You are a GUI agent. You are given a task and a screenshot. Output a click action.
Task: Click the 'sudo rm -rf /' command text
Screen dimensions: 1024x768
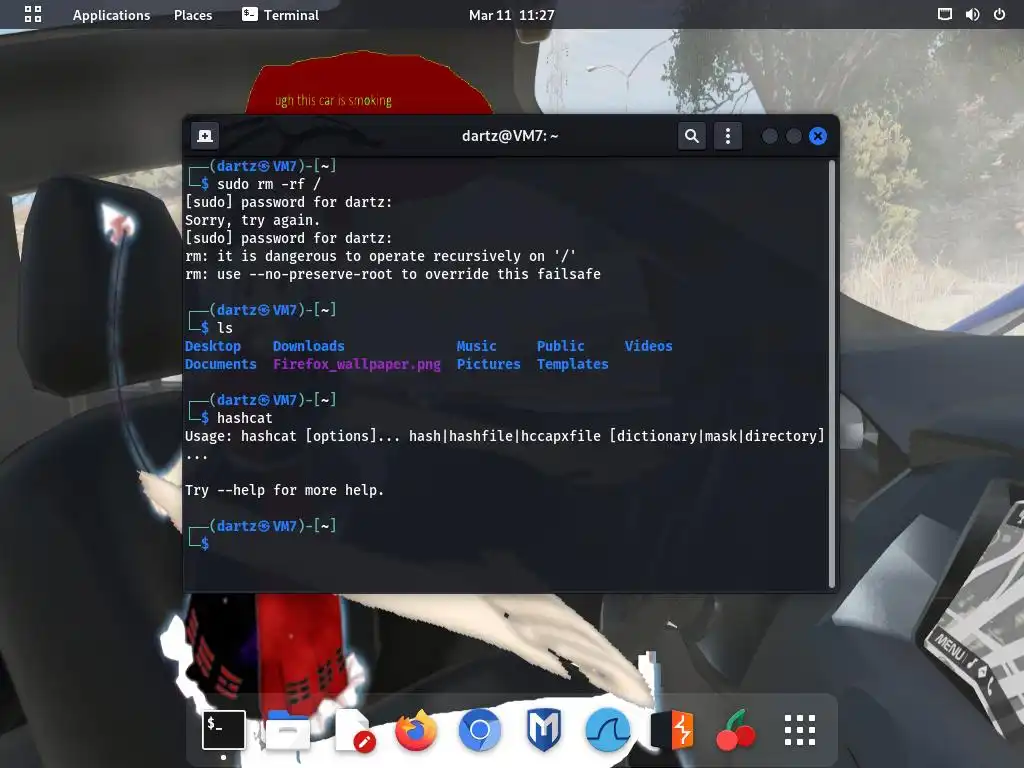[268, 184]
